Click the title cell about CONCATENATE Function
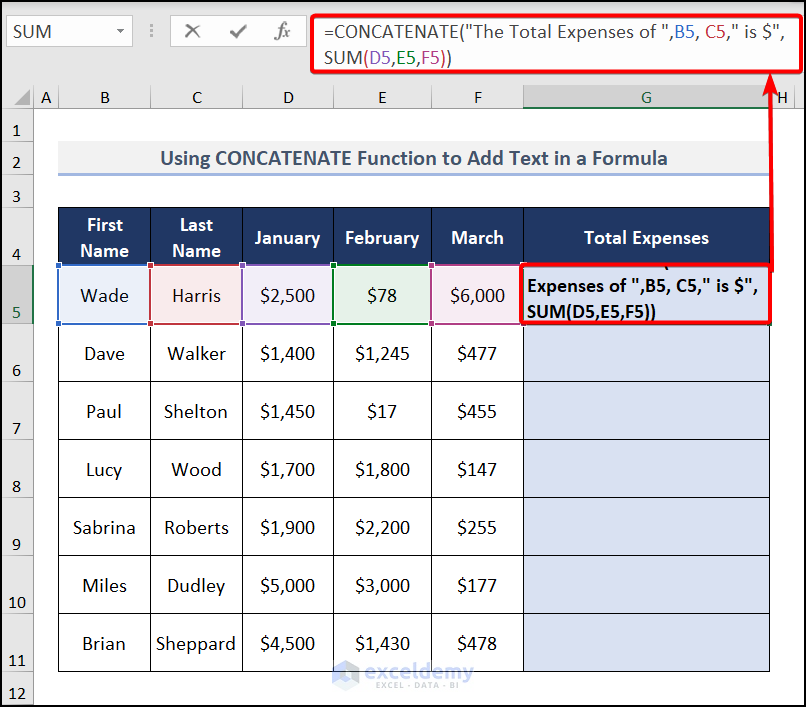 click(414, 158)
